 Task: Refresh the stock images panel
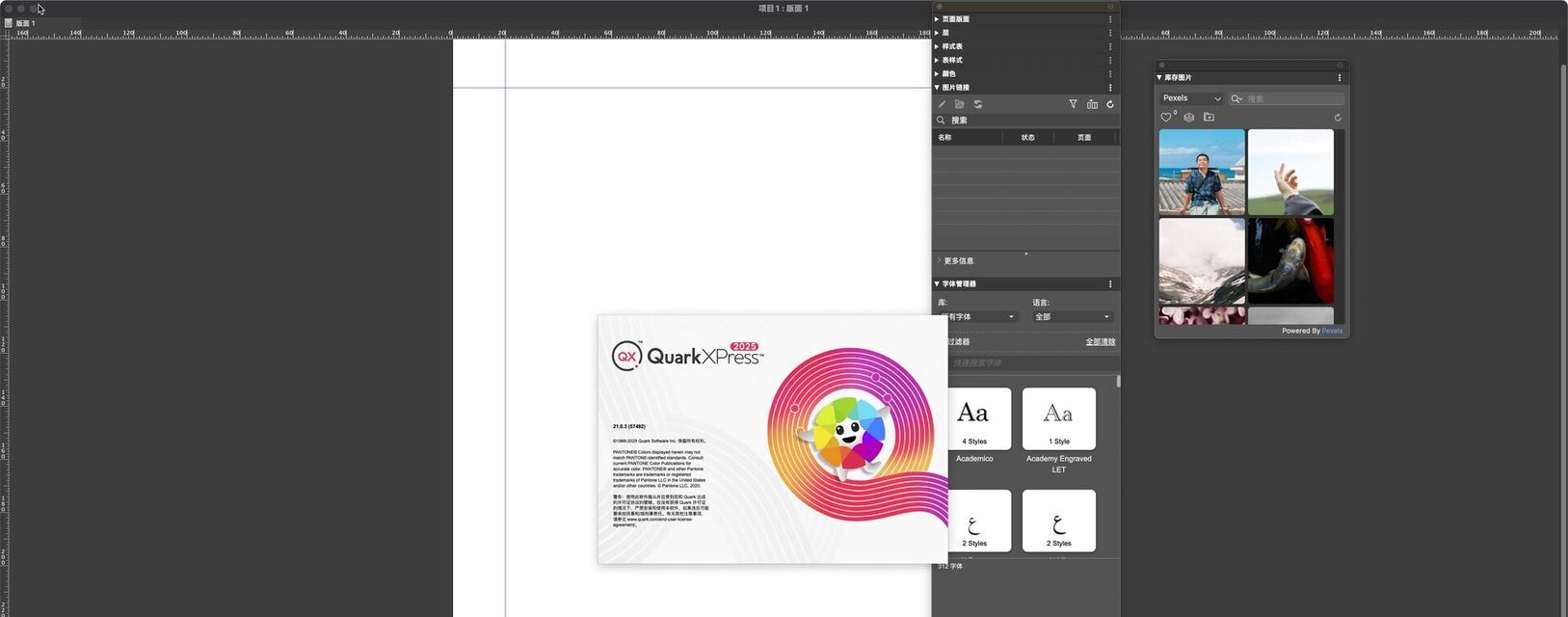(x=1338, y=118)
